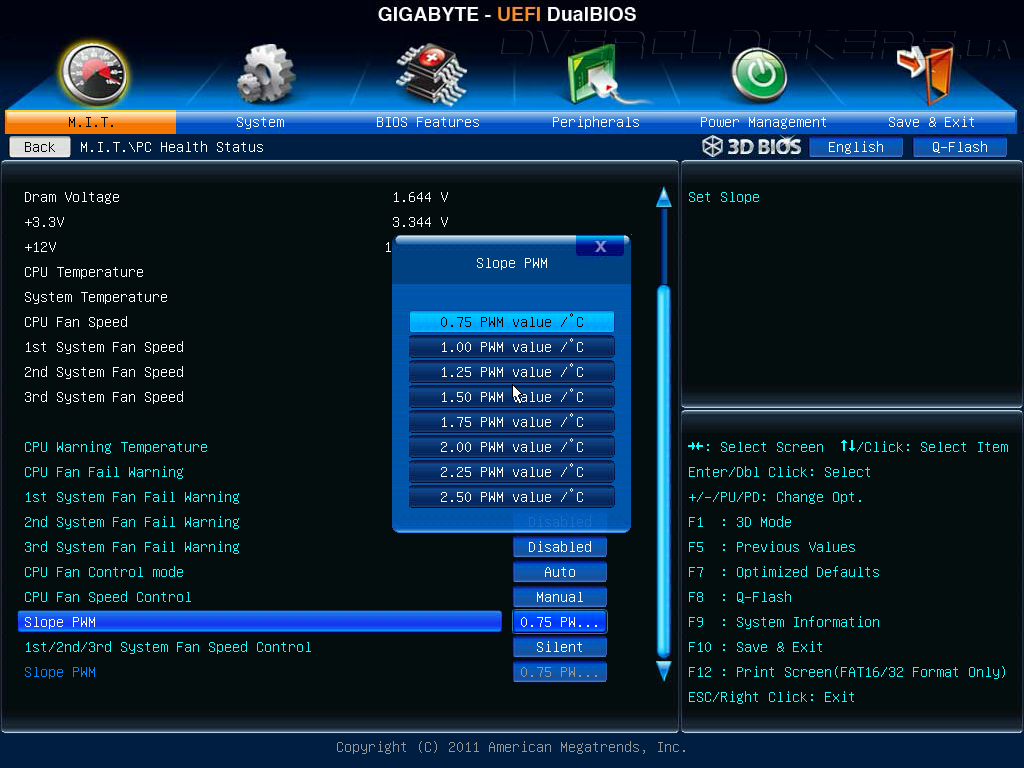
Task: Launch the Q-Flash utility button
Action: [959, 147]
